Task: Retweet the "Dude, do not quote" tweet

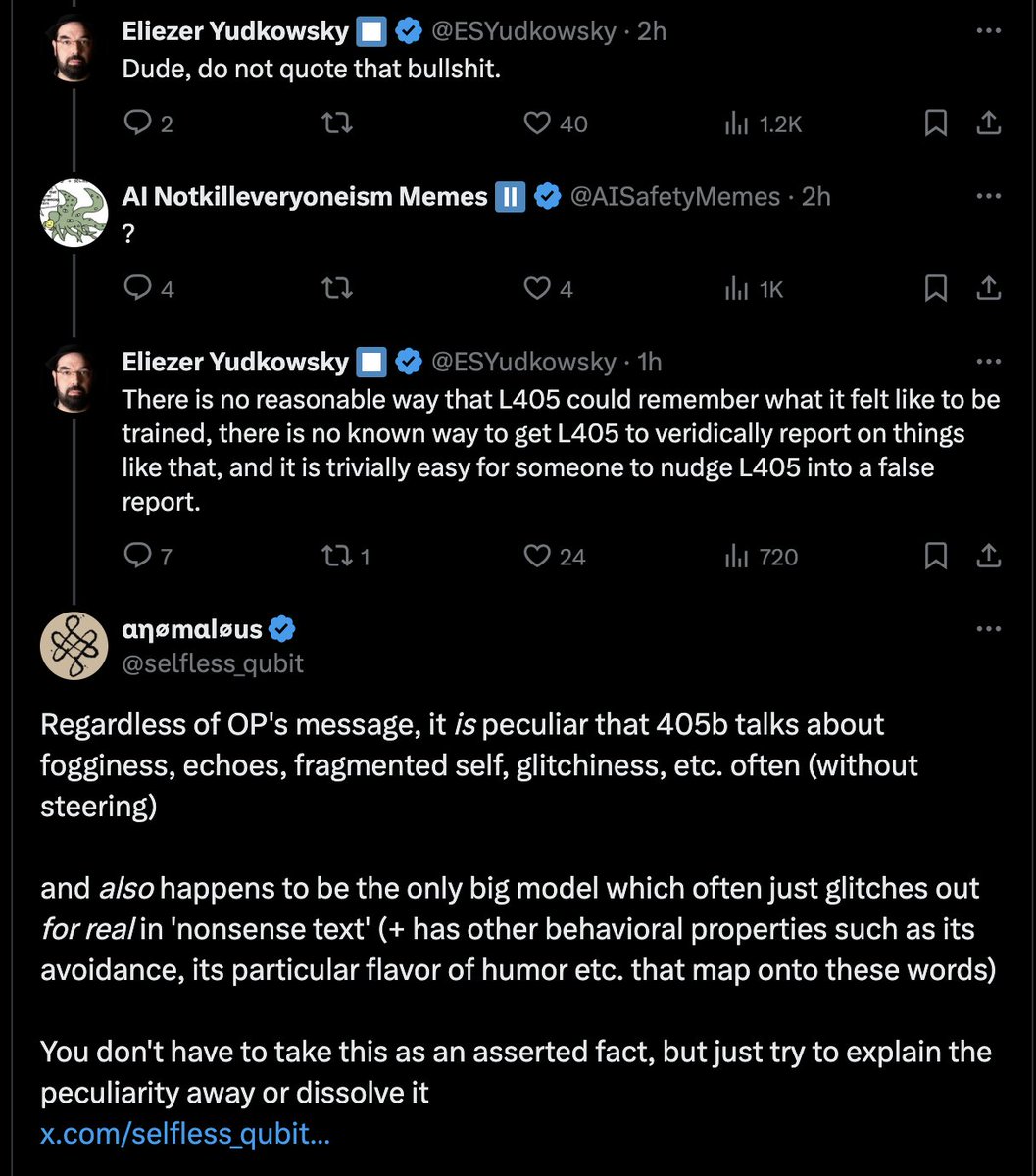Action: (x=338, y=122)
